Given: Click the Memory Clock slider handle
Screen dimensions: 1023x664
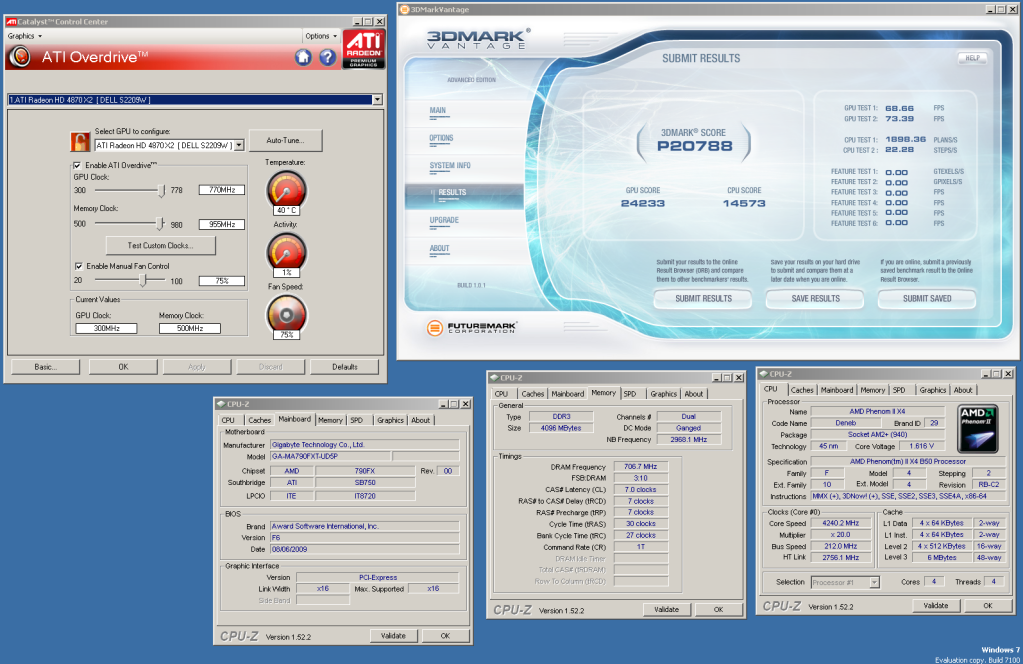Looking at the screenshot, I should (160, 223).
